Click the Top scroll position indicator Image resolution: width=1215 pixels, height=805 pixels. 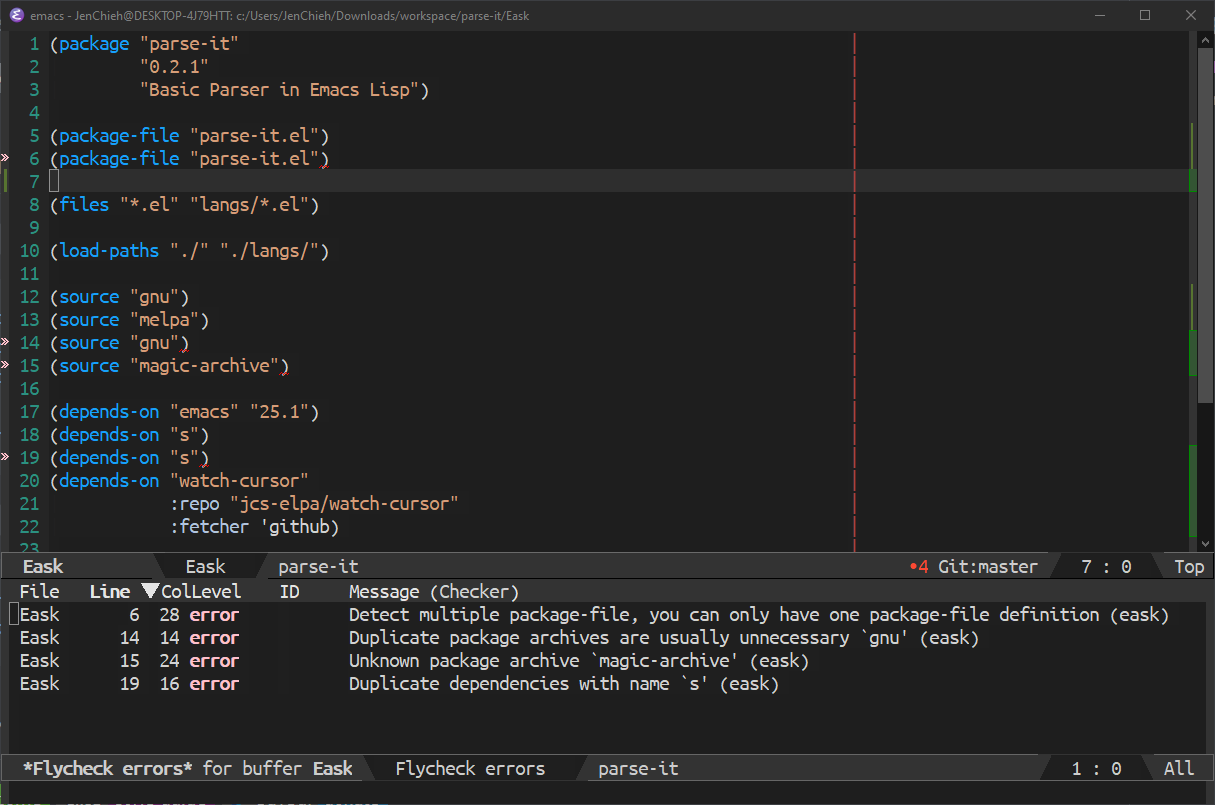pyautogui.click(x=1189, y=567)
